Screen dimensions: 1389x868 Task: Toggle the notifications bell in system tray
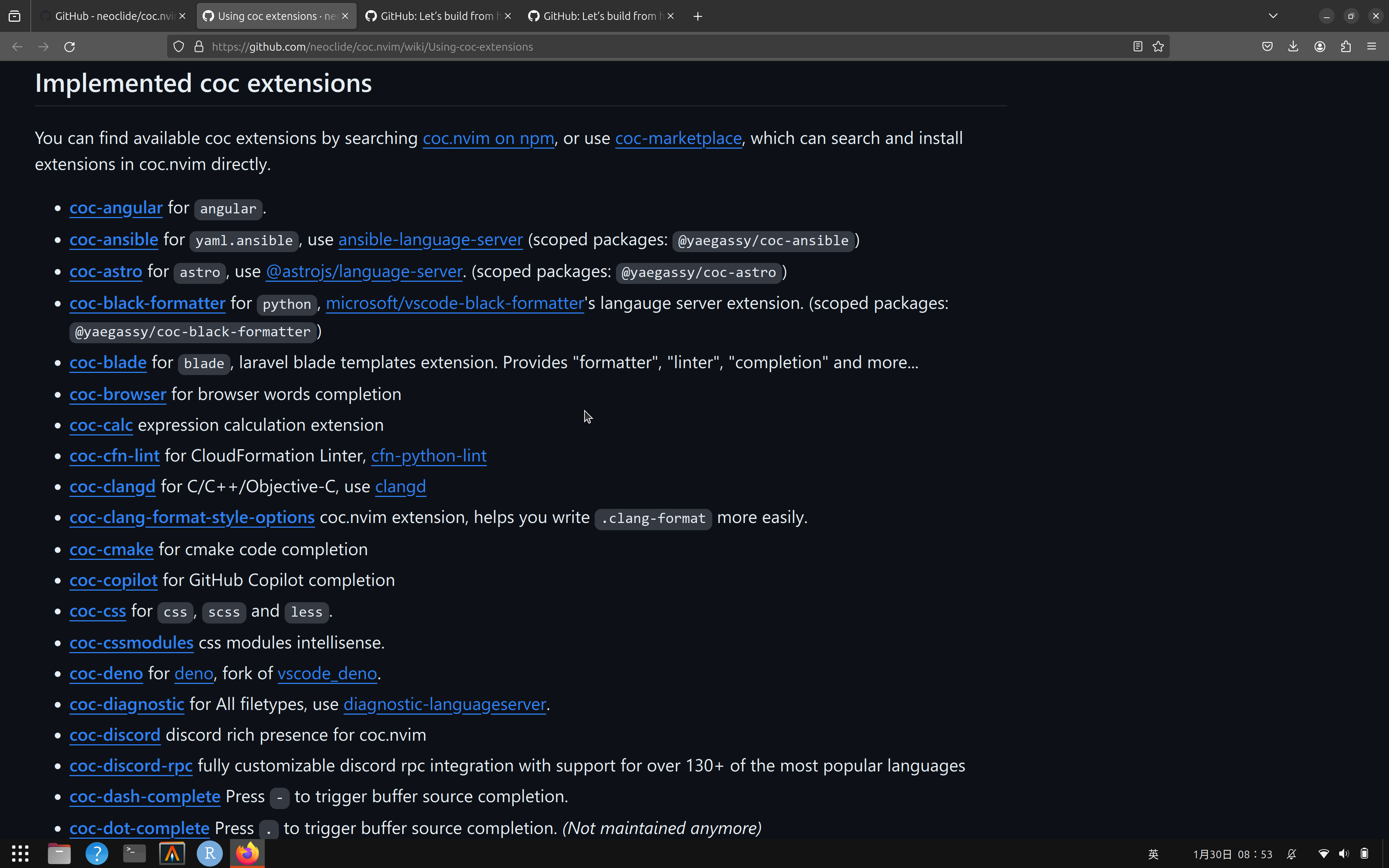1291,854
